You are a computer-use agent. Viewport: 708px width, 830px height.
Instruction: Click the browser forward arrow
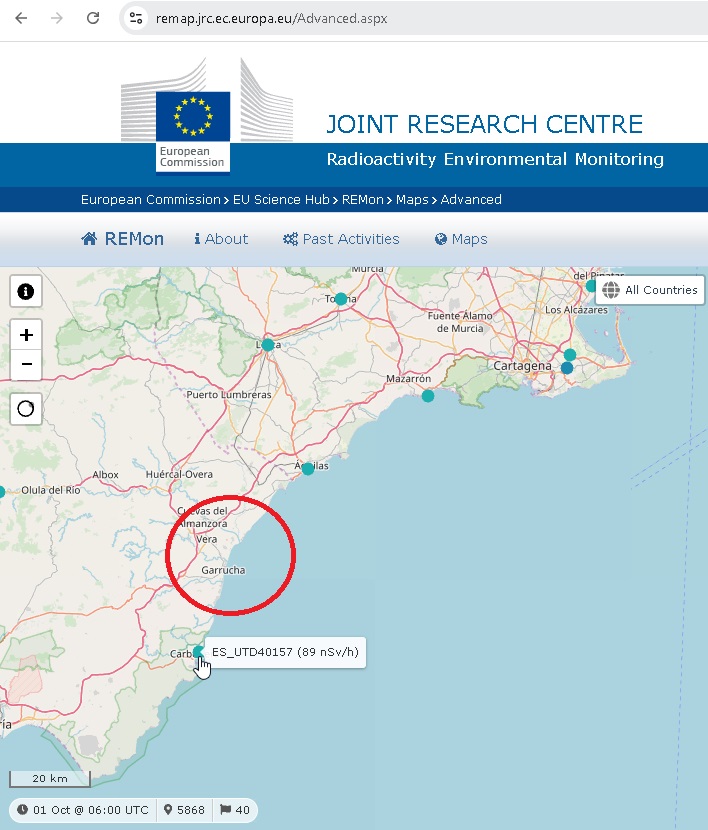click(57, 18)
